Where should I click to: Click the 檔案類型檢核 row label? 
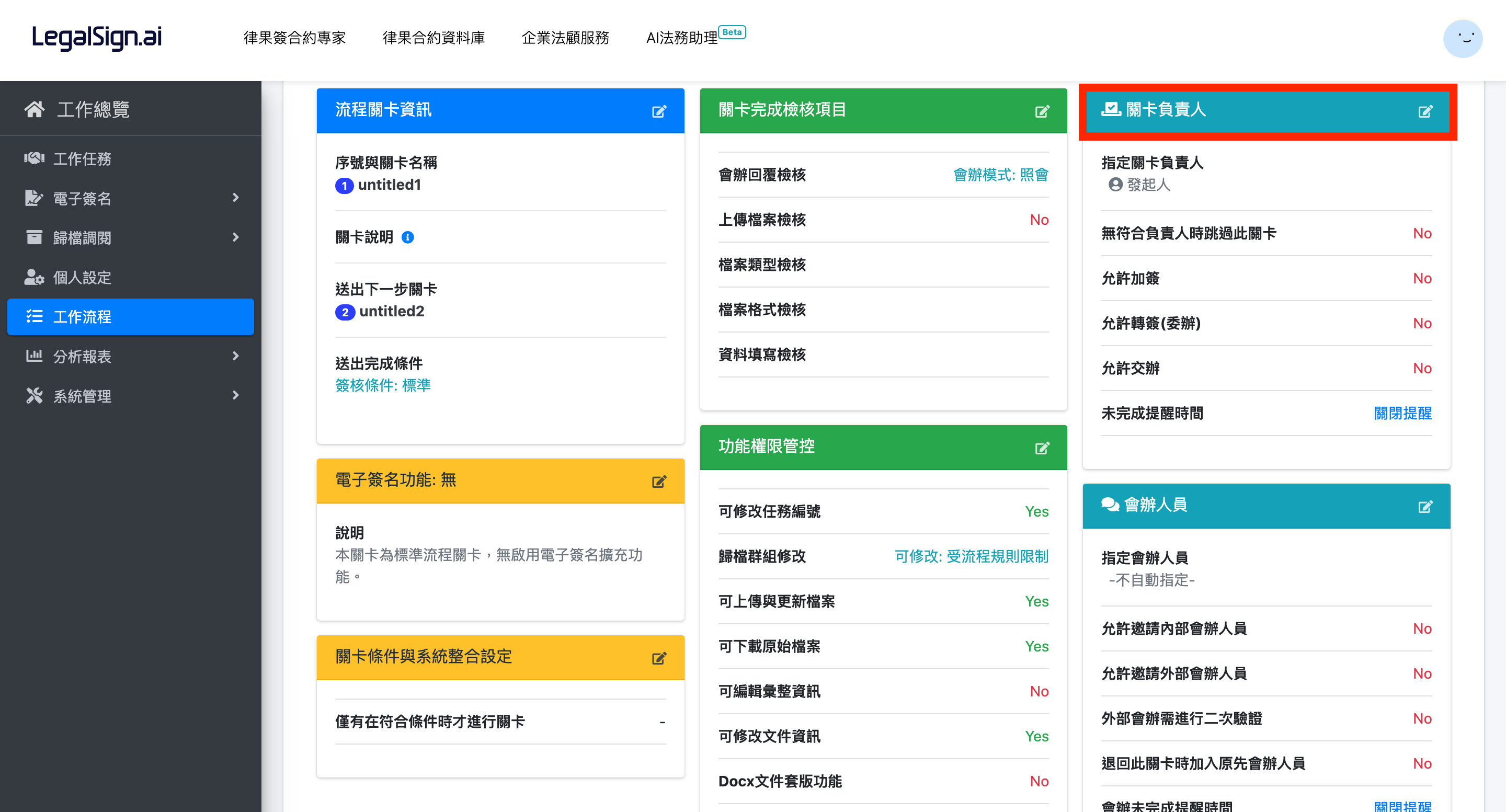point(762,265)
